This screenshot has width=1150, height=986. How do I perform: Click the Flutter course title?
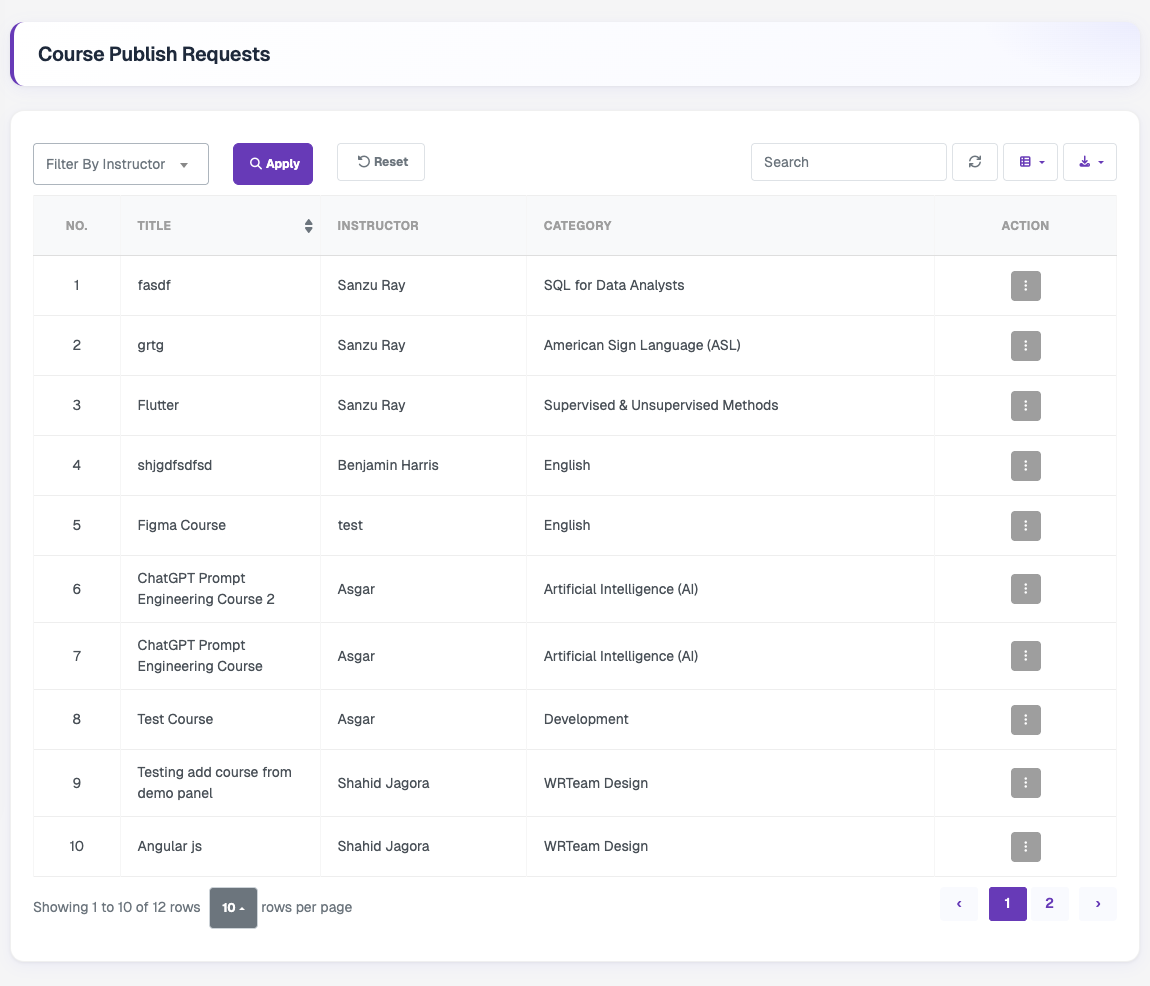coord(158,405)
